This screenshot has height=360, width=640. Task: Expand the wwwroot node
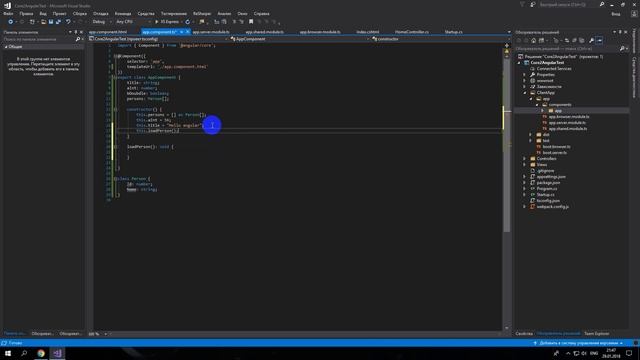525,81
